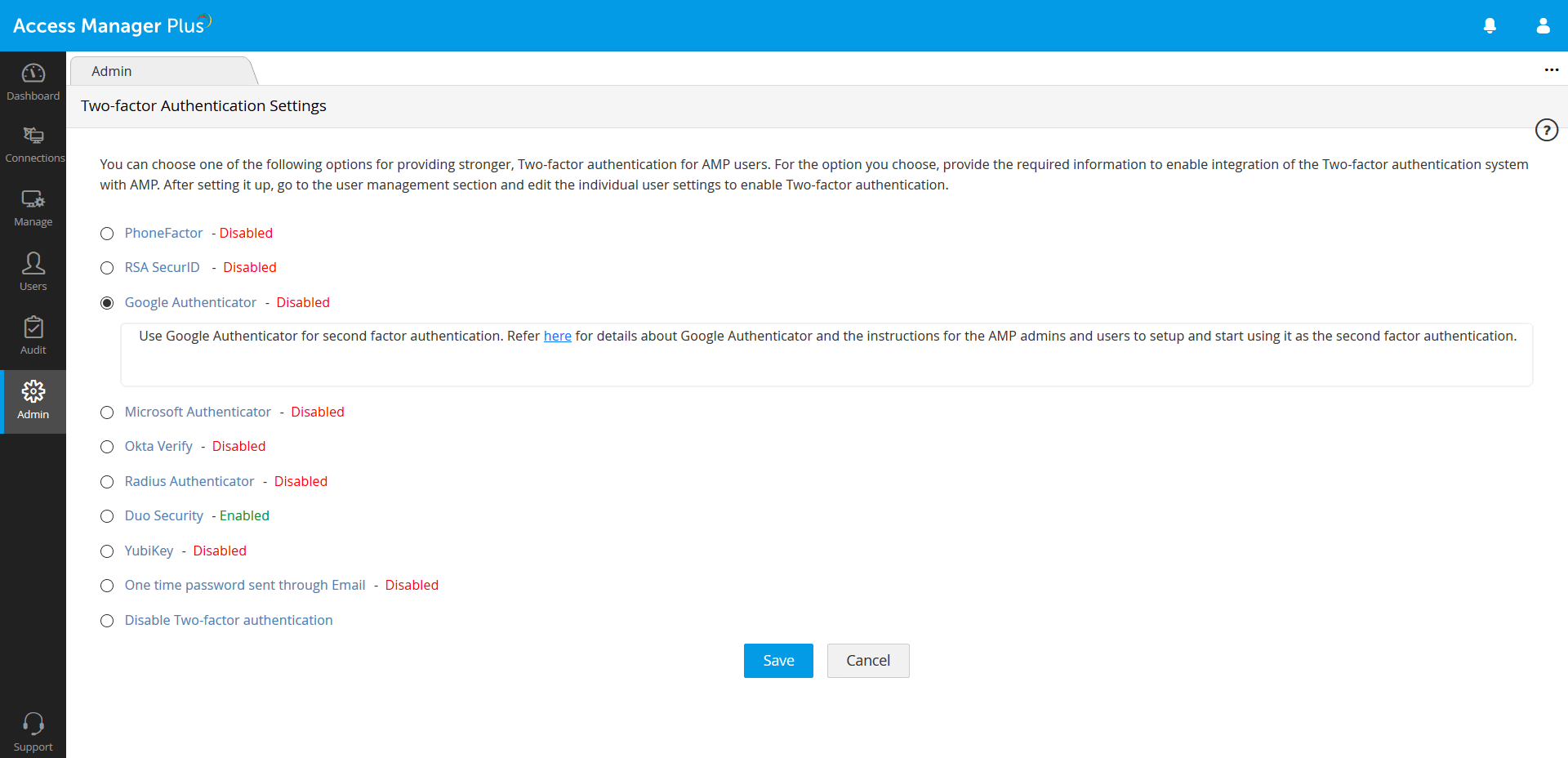
Task: Open the user profile icon
Action: pos(1543,26)
